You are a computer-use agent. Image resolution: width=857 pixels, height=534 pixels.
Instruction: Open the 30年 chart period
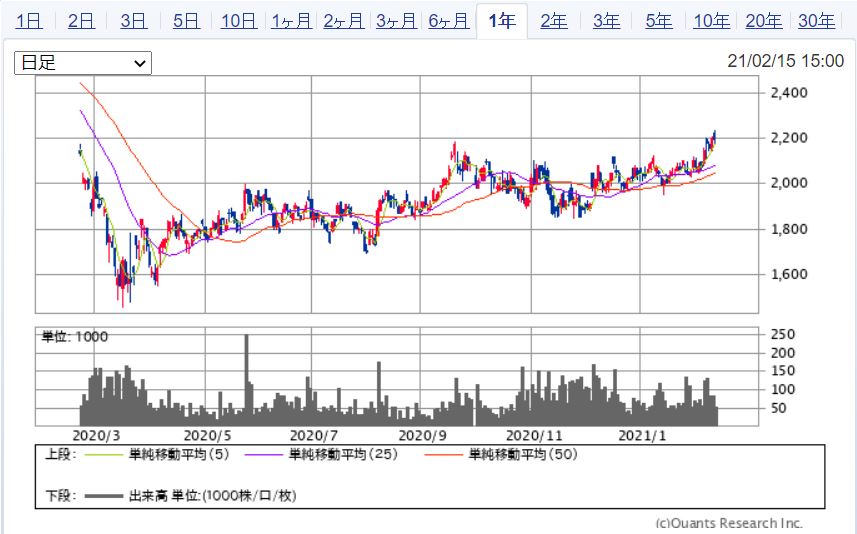click(x=816, y=21)
